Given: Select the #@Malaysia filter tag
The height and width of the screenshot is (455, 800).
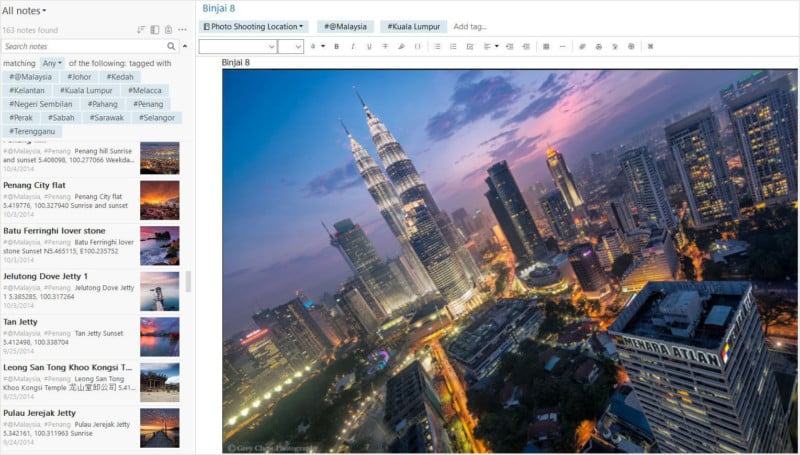Looking at the screenshot, I should point(30,77).
